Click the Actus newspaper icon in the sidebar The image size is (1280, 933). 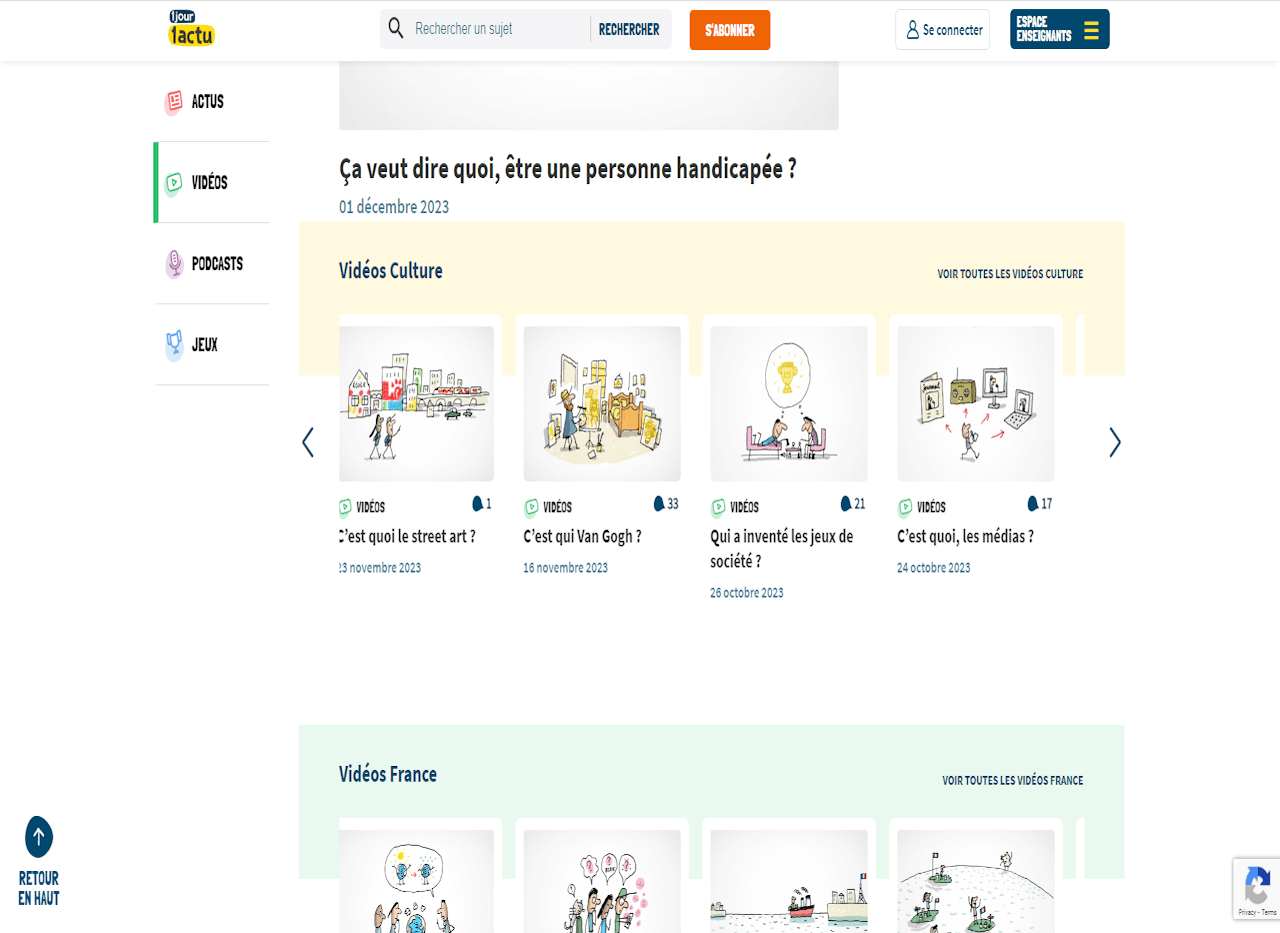pyautogui.click(x=174, y=101)
